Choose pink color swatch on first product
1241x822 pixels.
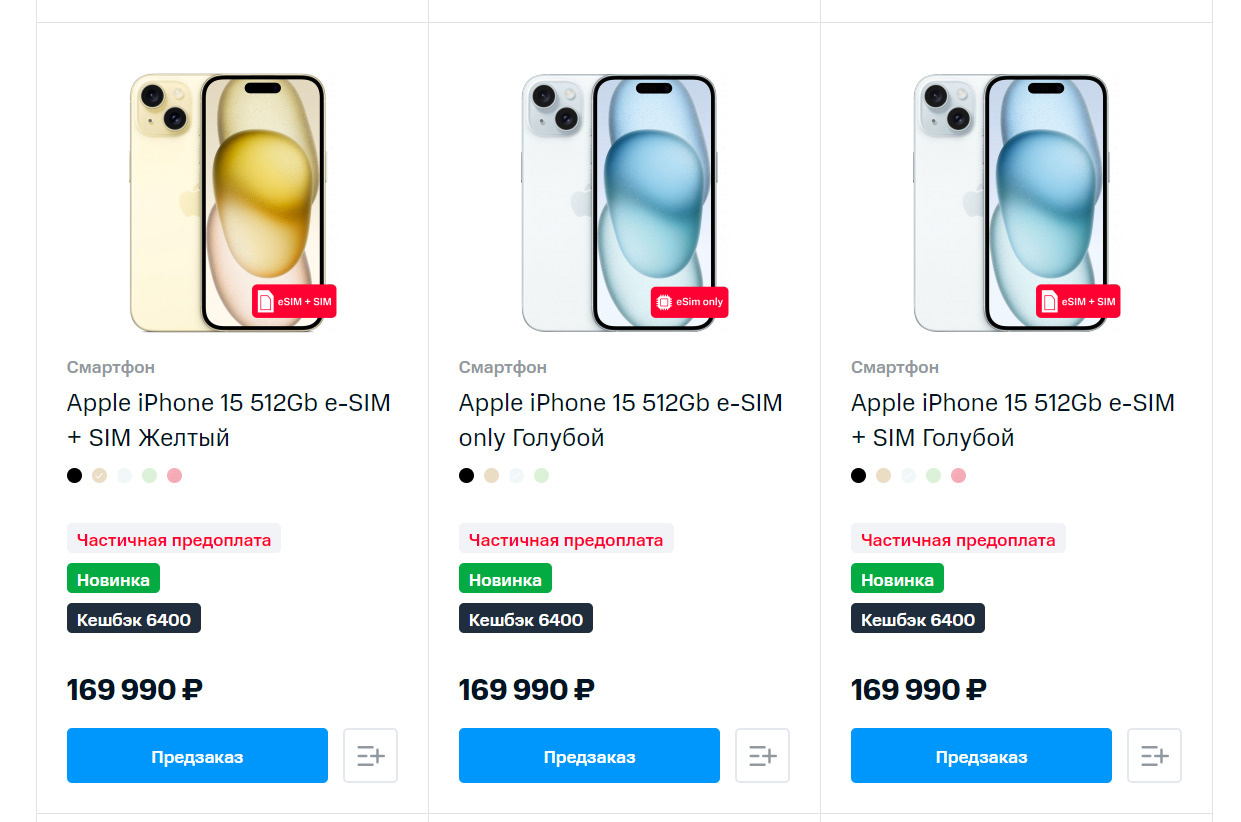[x=174, y=476]
